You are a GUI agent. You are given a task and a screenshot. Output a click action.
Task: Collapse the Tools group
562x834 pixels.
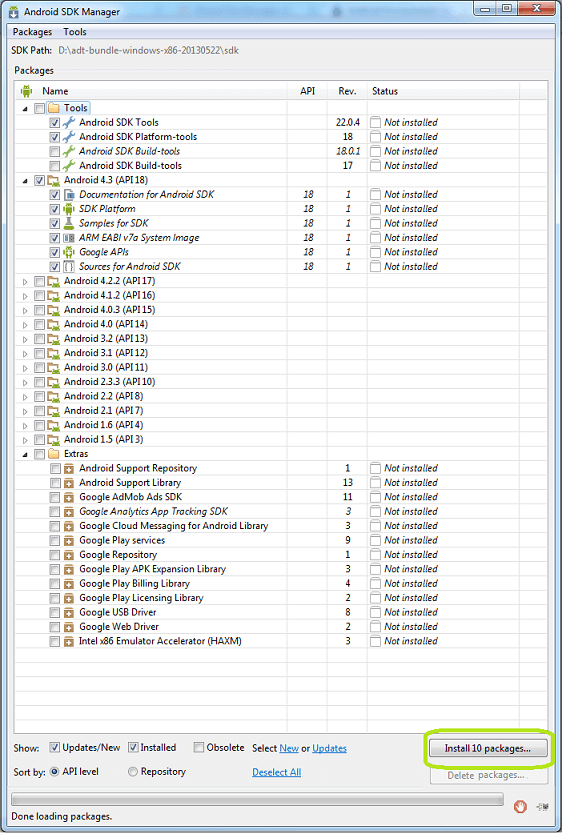pos(25,109)
